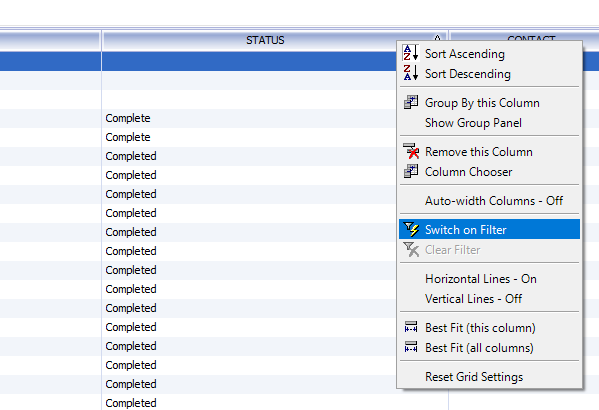599x410 pixels.
Task: Toggle Auto-width Columns - Off
Action: (489, 201)
